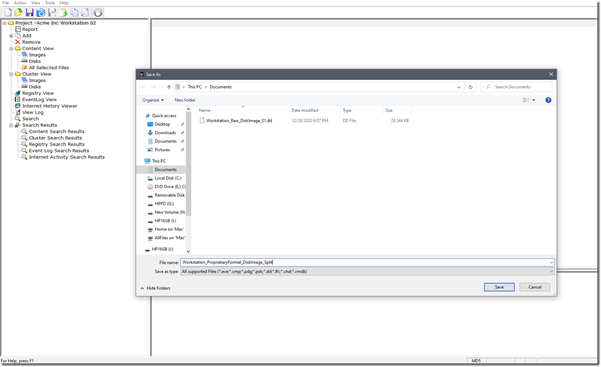Go up one folder level arrow
Image resolution: width=601 pixels, height=367 pixels.
tap(169, 87)
